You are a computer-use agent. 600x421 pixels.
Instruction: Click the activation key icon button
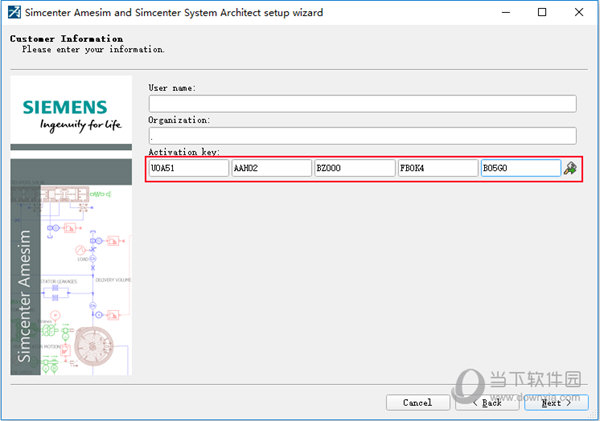click(x=570, y=169)
